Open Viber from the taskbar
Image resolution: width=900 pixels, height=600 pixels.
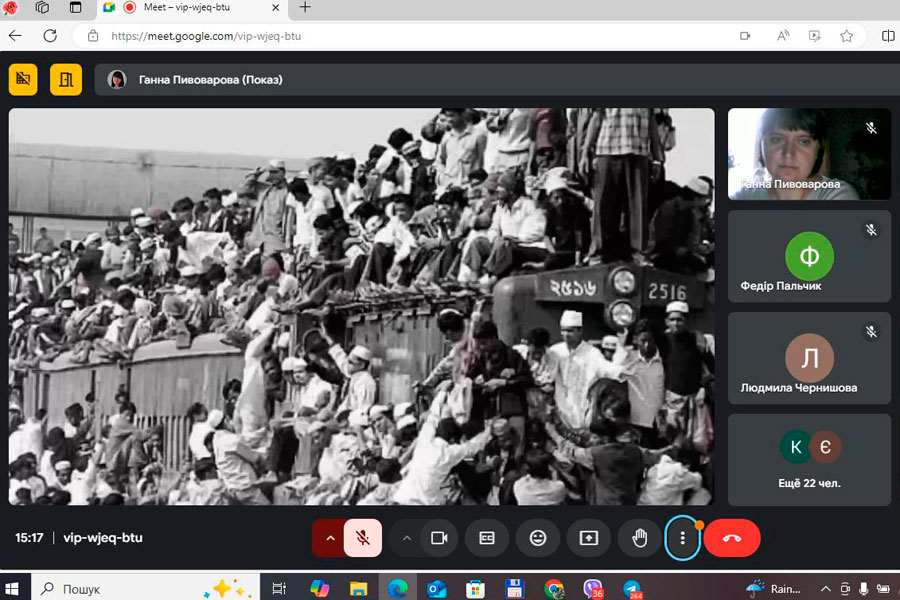click(593, 589)
